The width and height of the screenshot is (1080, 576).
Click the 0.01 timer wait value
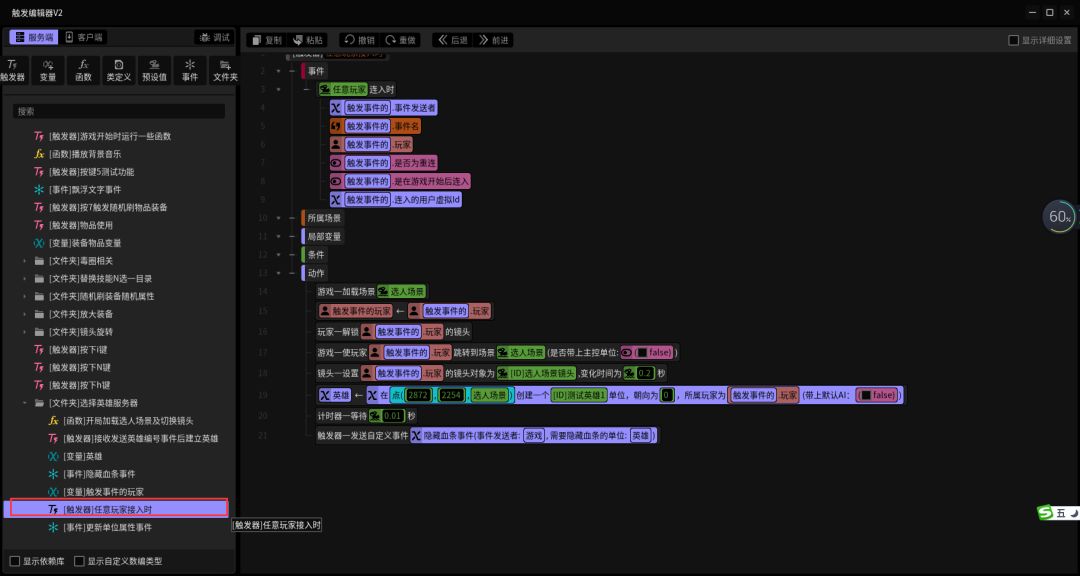click(393, 416)
